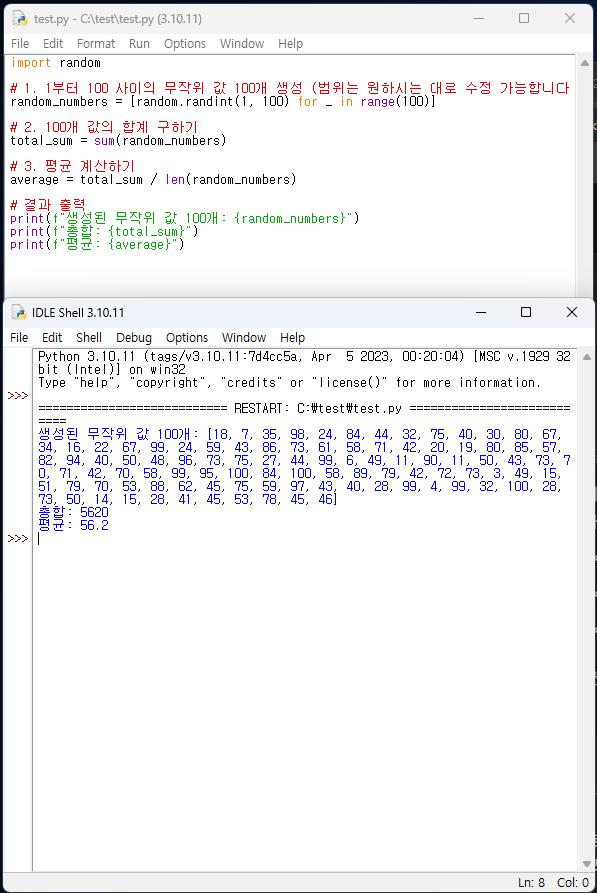Click the print line with '총합: {total_sum}'
This screenshot has height=893, width=597.
point(104,231)
